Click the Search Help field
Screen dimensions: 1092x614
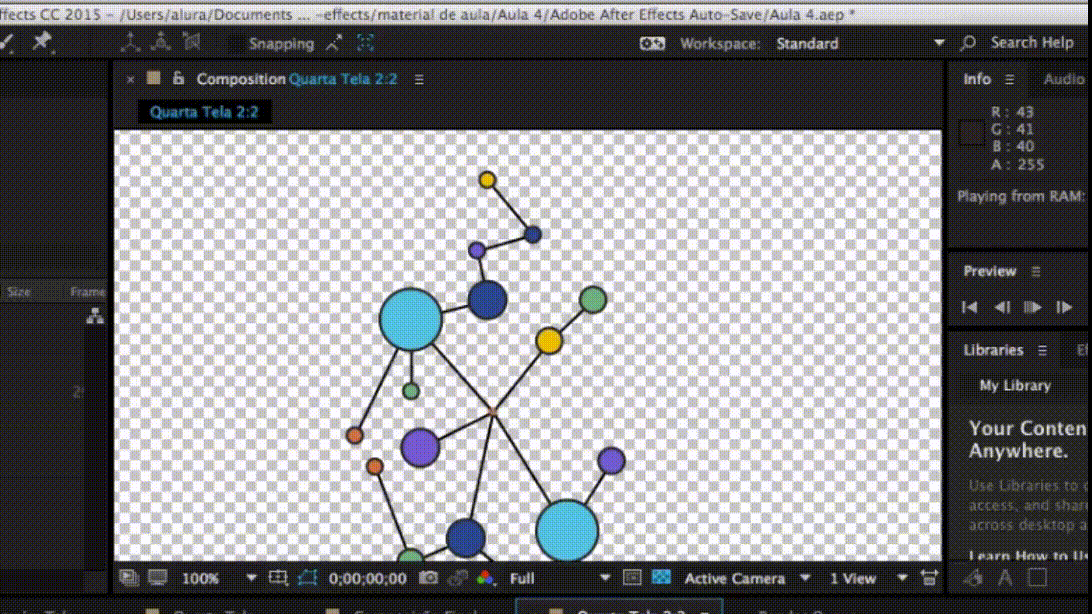pos(1031,43)
